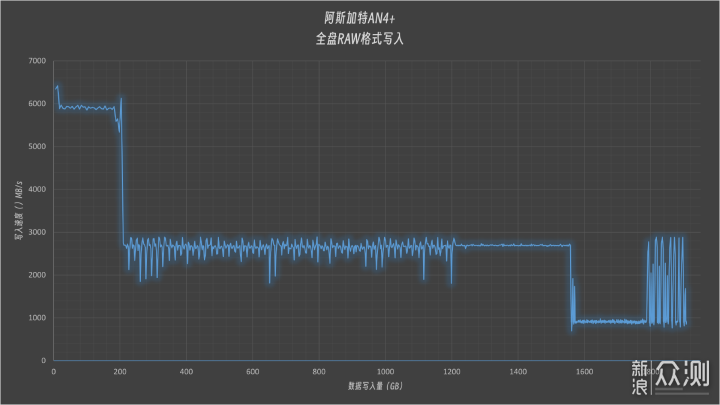Click the y-axis label 3000
This screenshot has height=405, width=720.
[x=37, y=232]
